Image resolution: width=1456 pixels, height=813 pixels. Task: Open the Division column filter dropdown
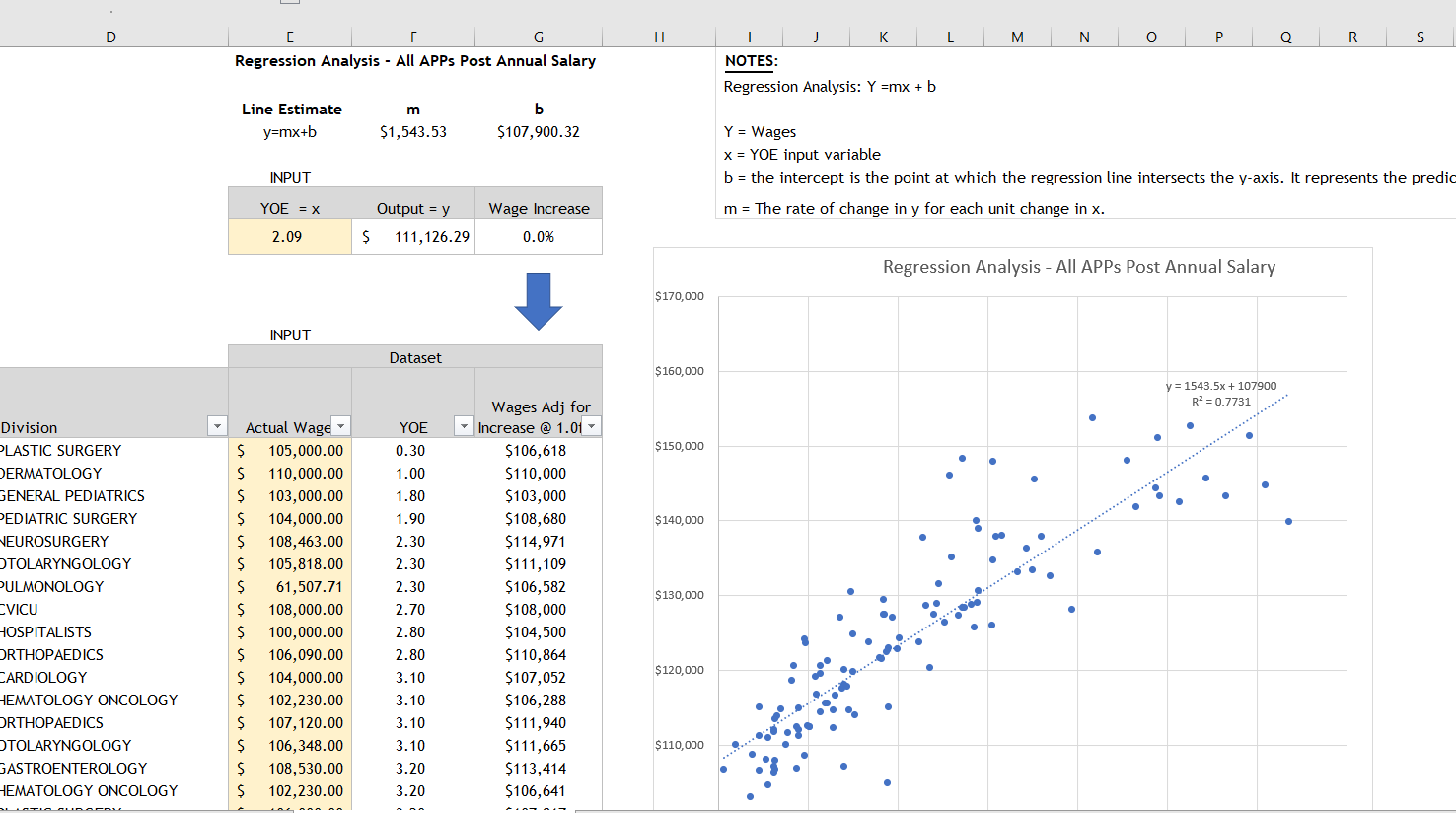pos(216,426)
